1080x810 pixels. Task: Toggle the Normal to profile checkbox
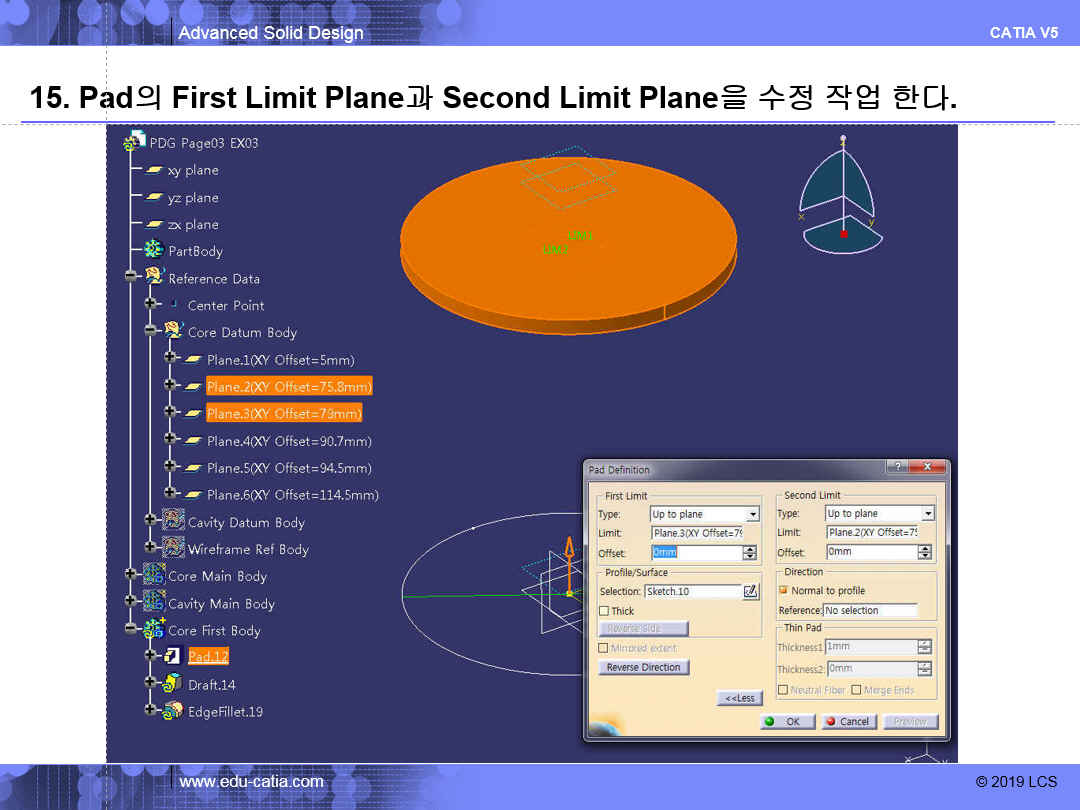click(x=784, y=591)
